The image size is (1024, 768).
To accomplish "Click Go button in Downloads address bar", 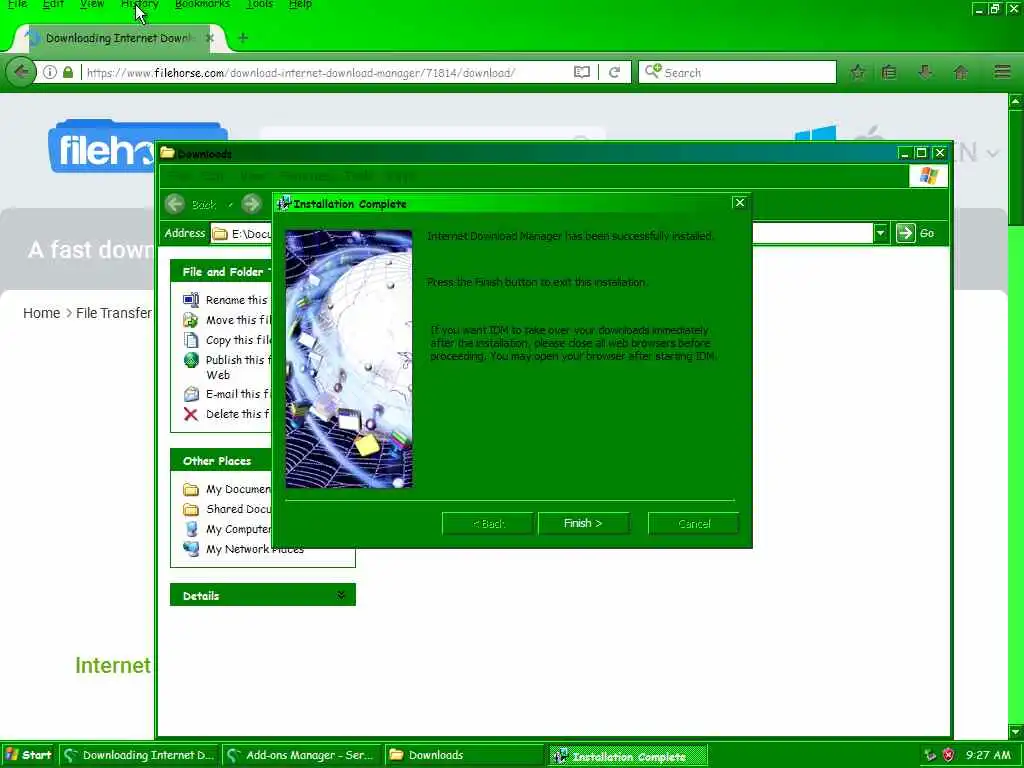I will 916,233.
